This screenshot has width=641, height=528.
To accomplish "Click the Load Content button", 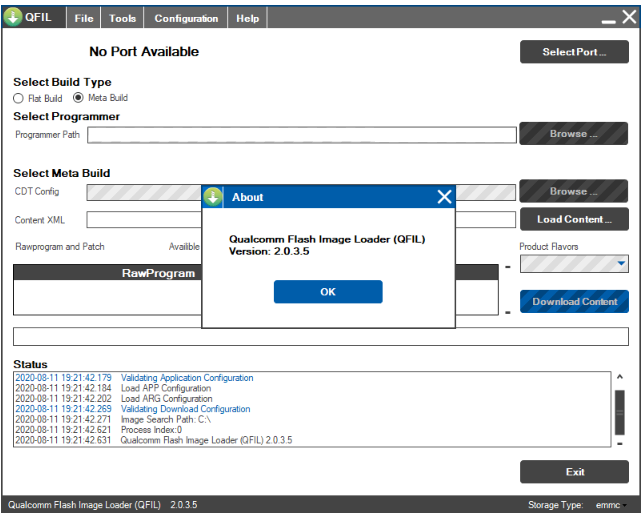I will [574, 219].
